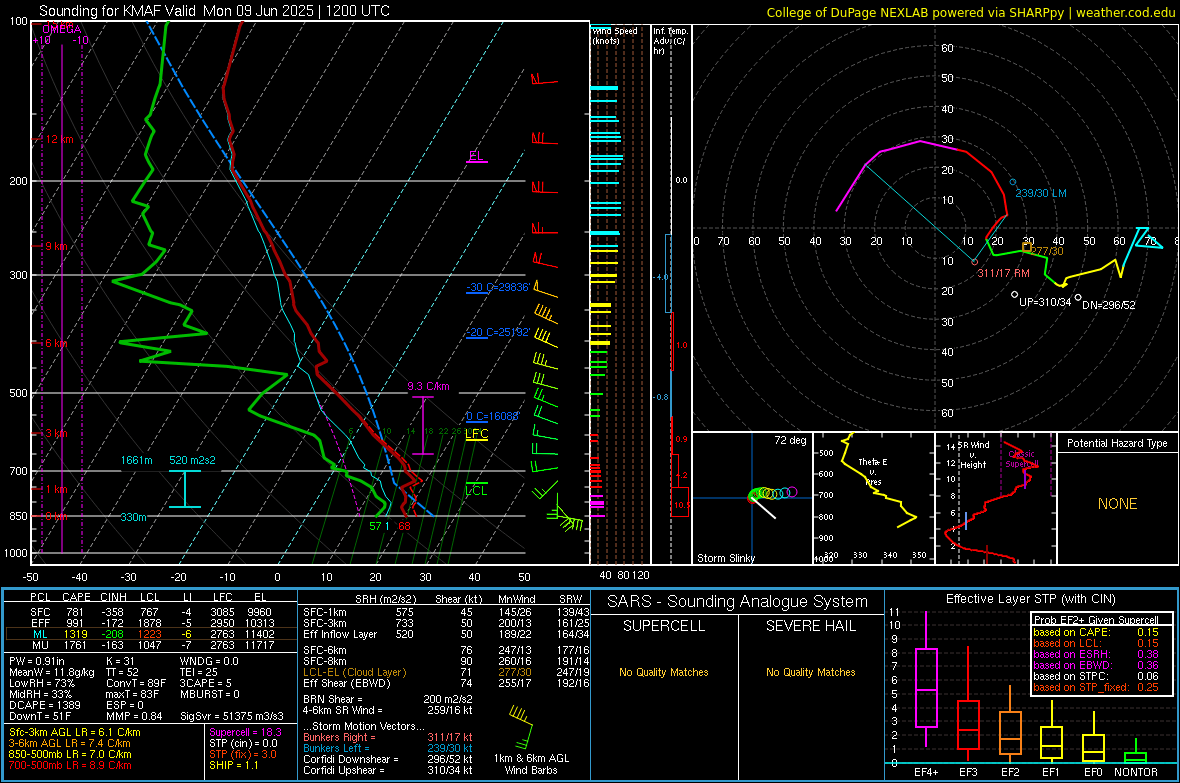Image resolution: width=1180 pixels, height=783 pixels.
Task: Click the 0 C=16088' height label
Action: 493,416
